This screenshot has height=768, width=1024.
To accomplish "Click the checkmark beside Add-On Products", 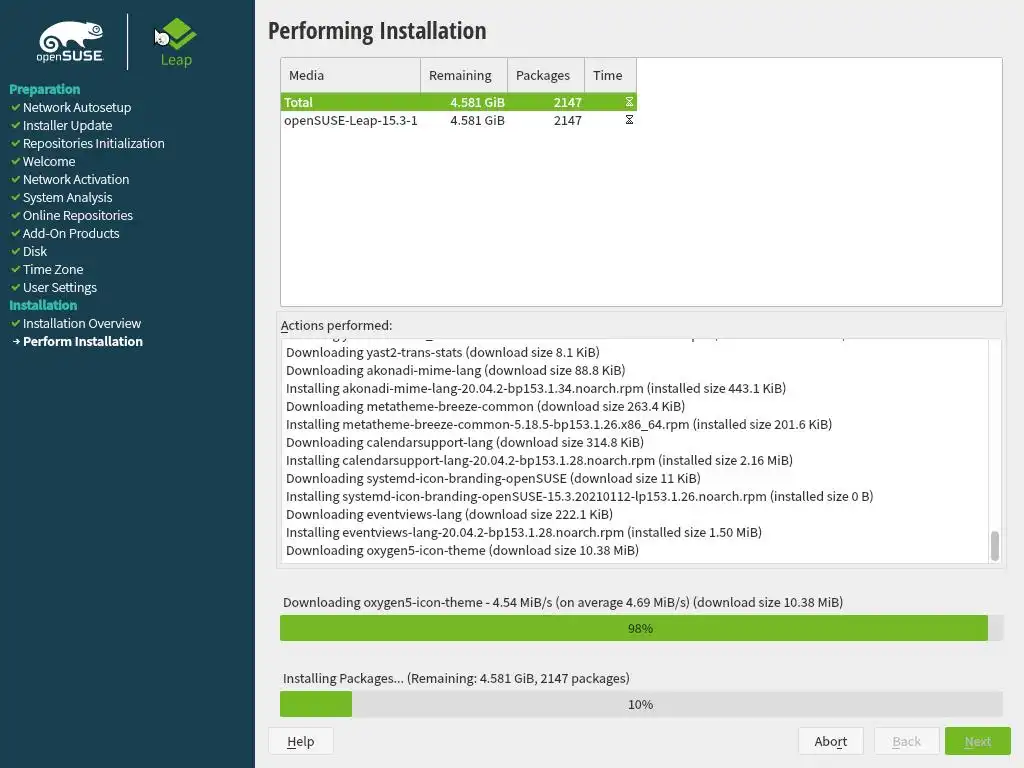I will pyautogui.click(x=16, y=233).
